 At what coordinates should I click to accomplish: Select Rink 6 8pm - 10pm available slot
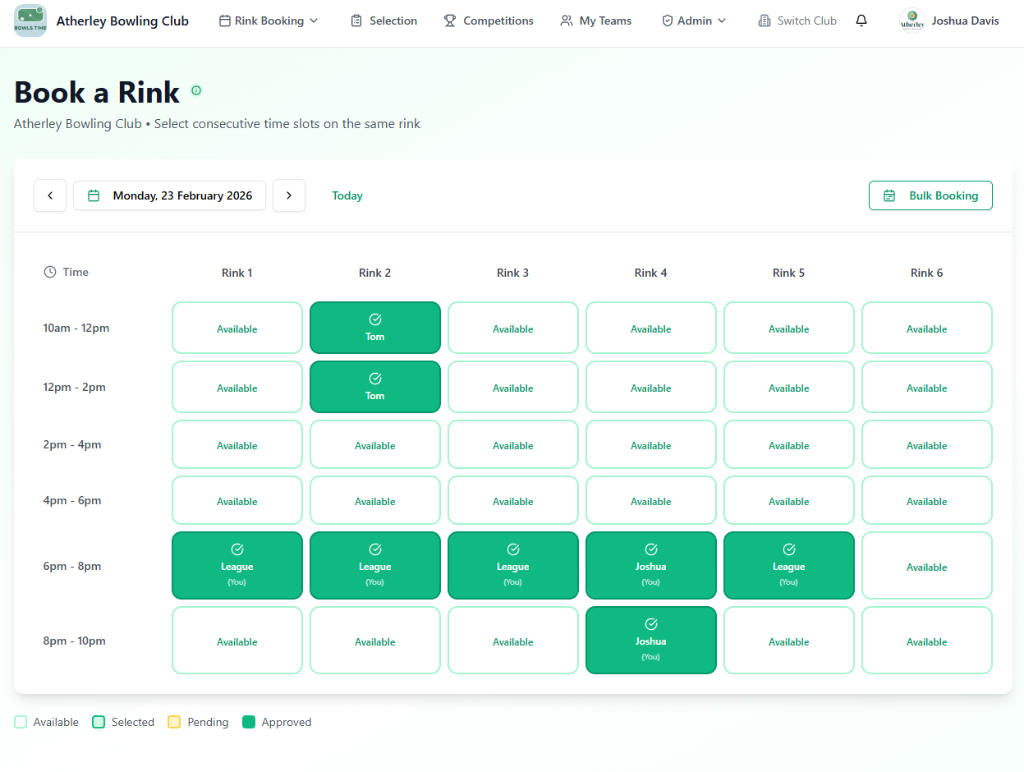click(x=927, y=640)
